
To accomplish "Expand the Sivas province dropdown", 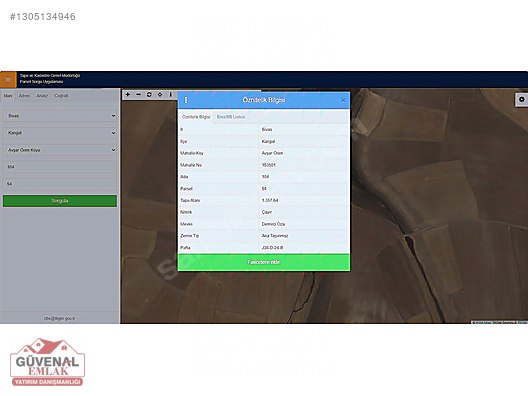I will click(x=60, y=116).
